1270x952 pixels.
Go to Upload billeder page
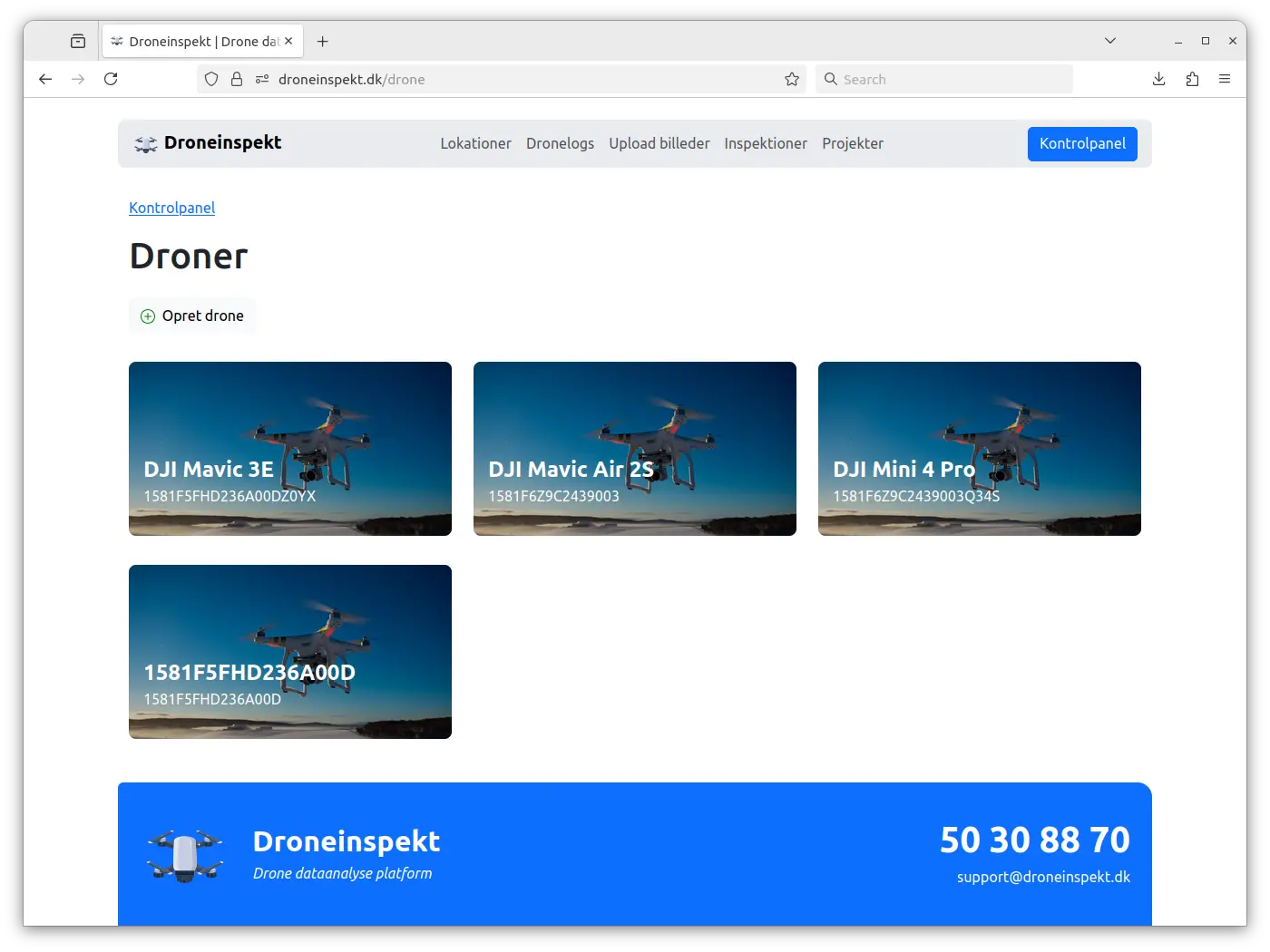point(659,143)
